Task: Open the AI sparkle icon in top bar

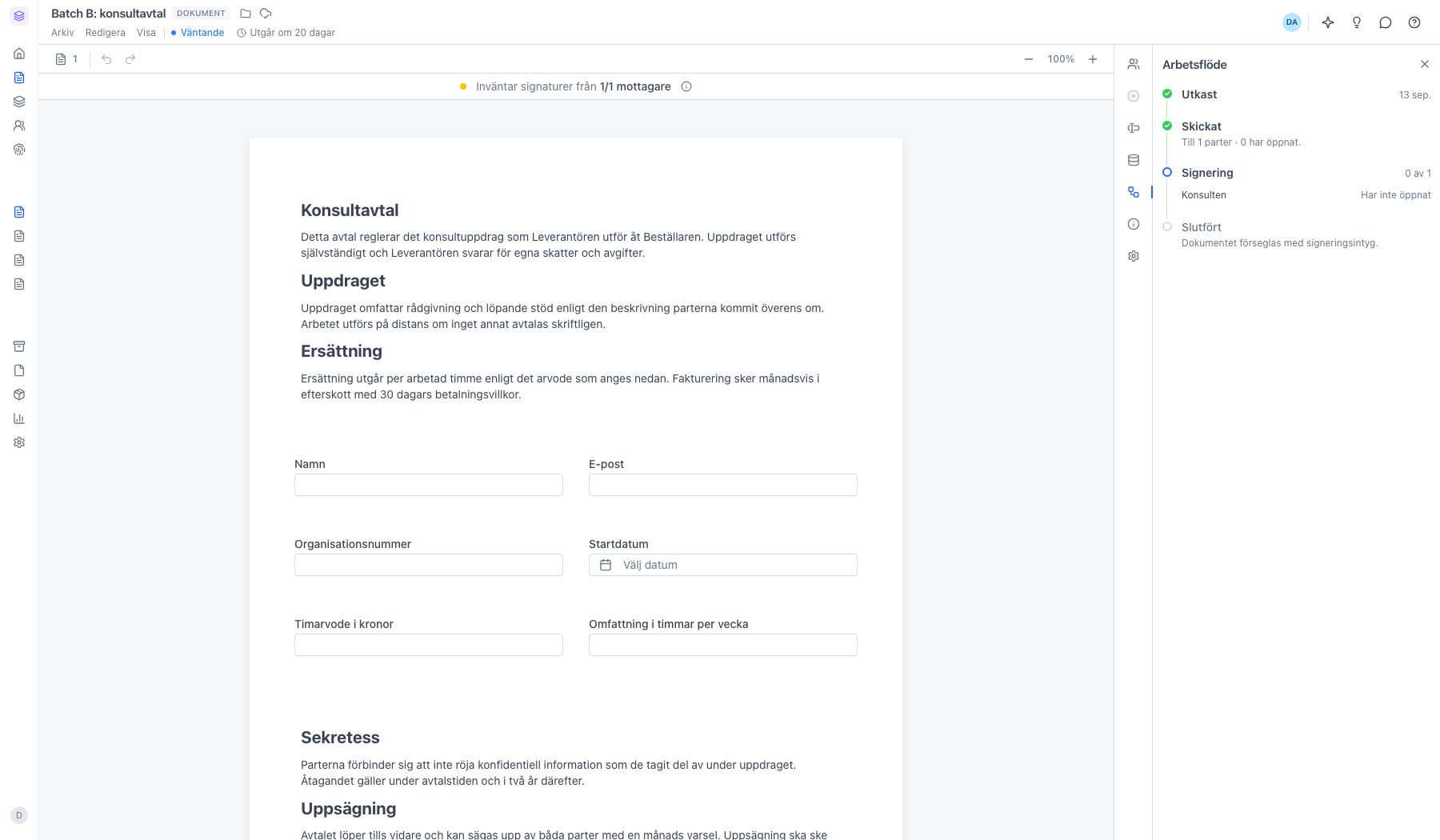Action: pos(1328,22)
